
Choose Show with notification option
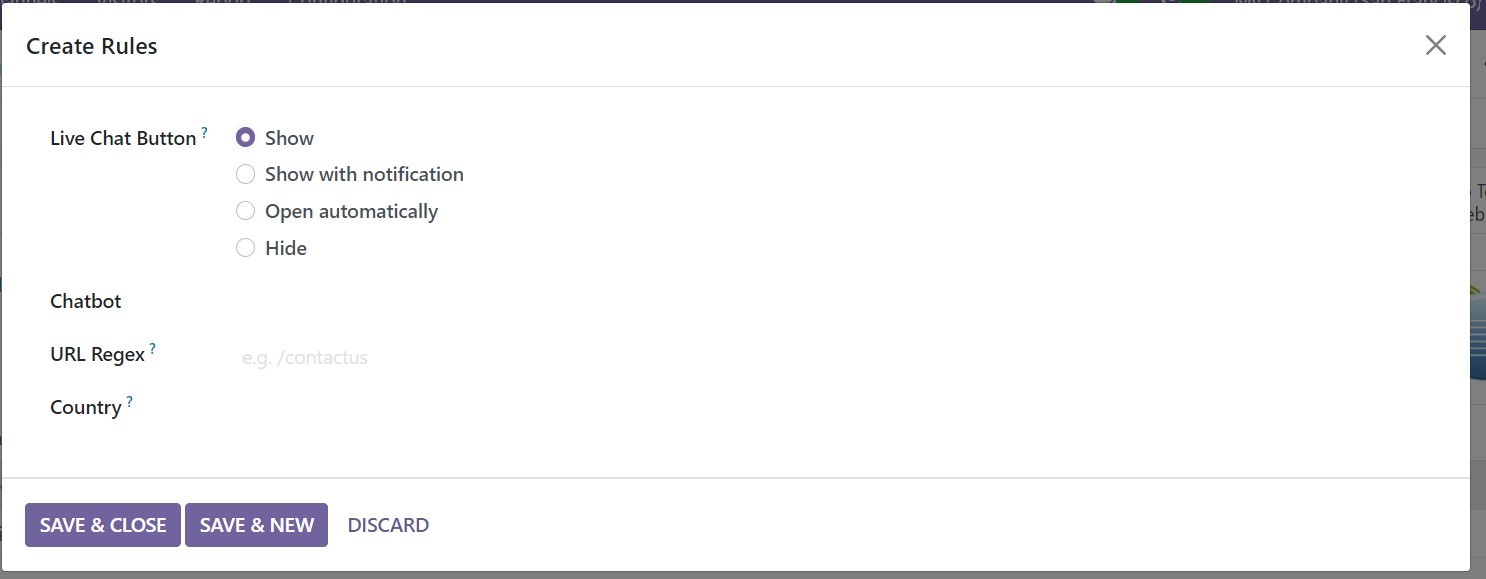click(x=245, y=174)
